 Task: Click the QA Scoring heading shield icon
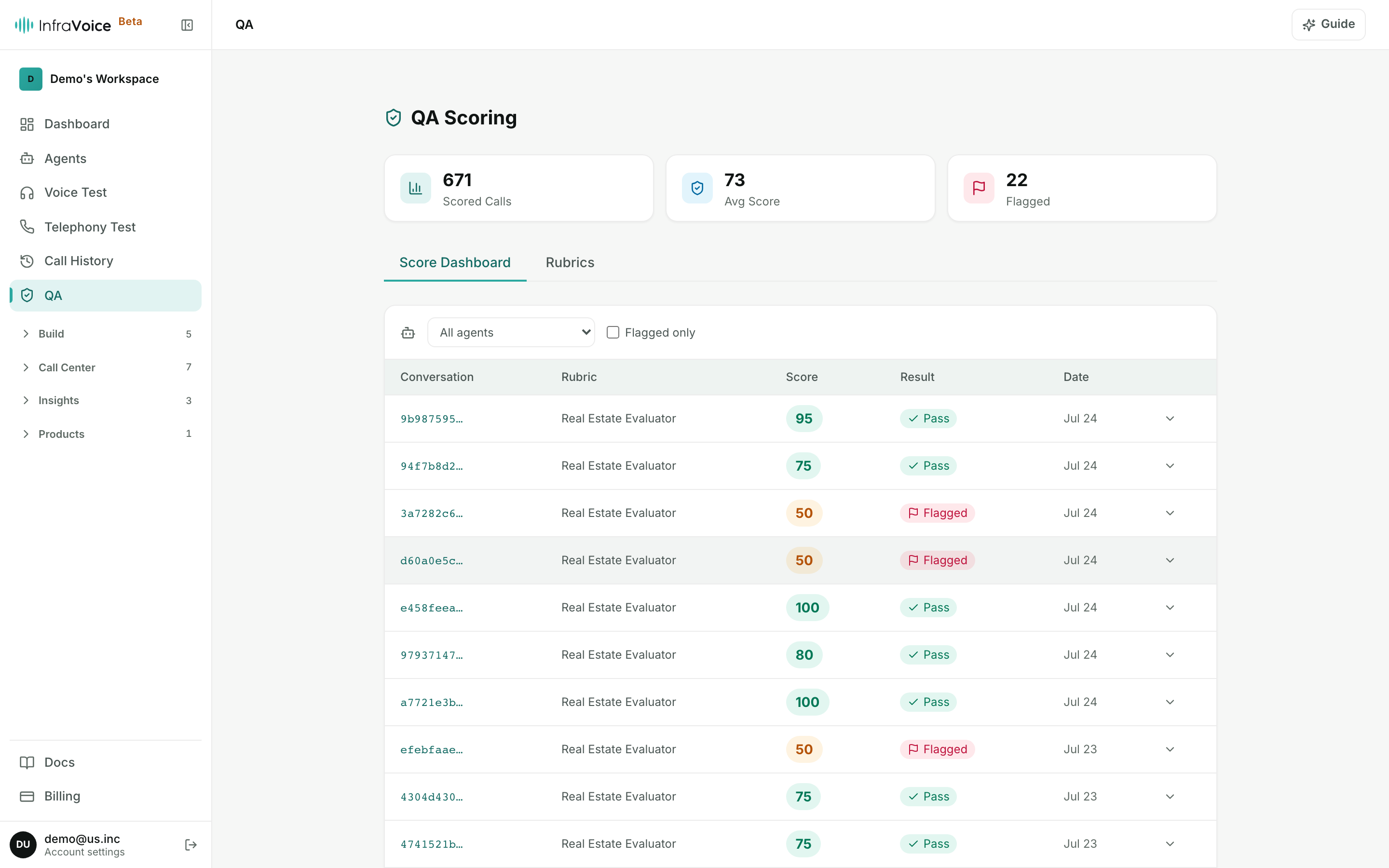click(x=393, y=118)
